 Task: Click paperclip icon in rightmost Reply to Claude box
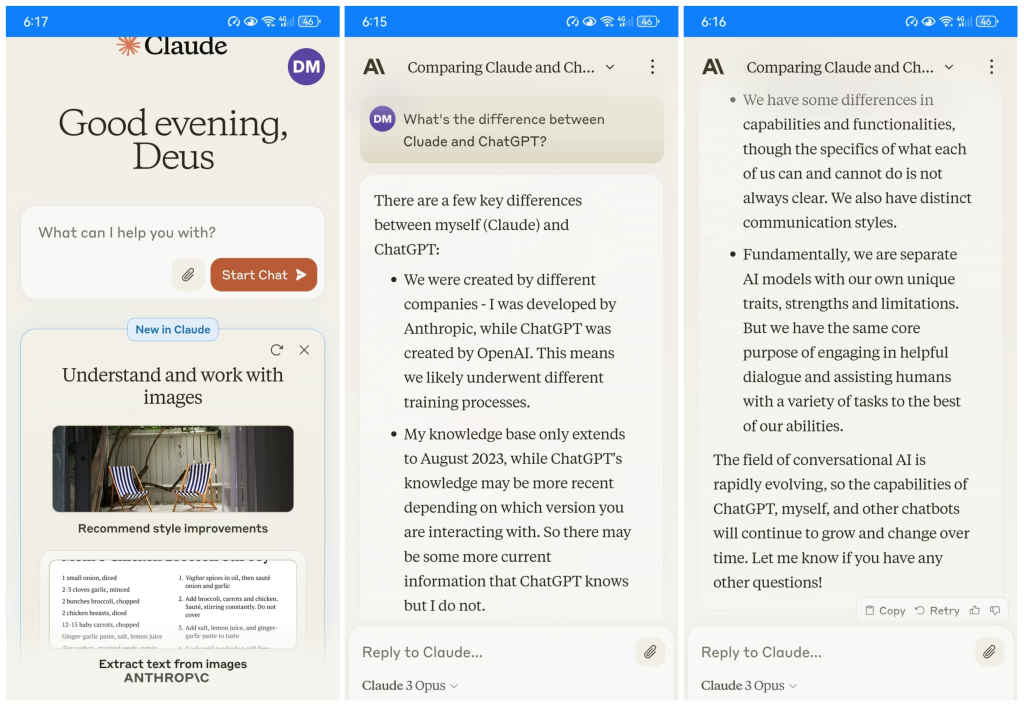[989, 652]
